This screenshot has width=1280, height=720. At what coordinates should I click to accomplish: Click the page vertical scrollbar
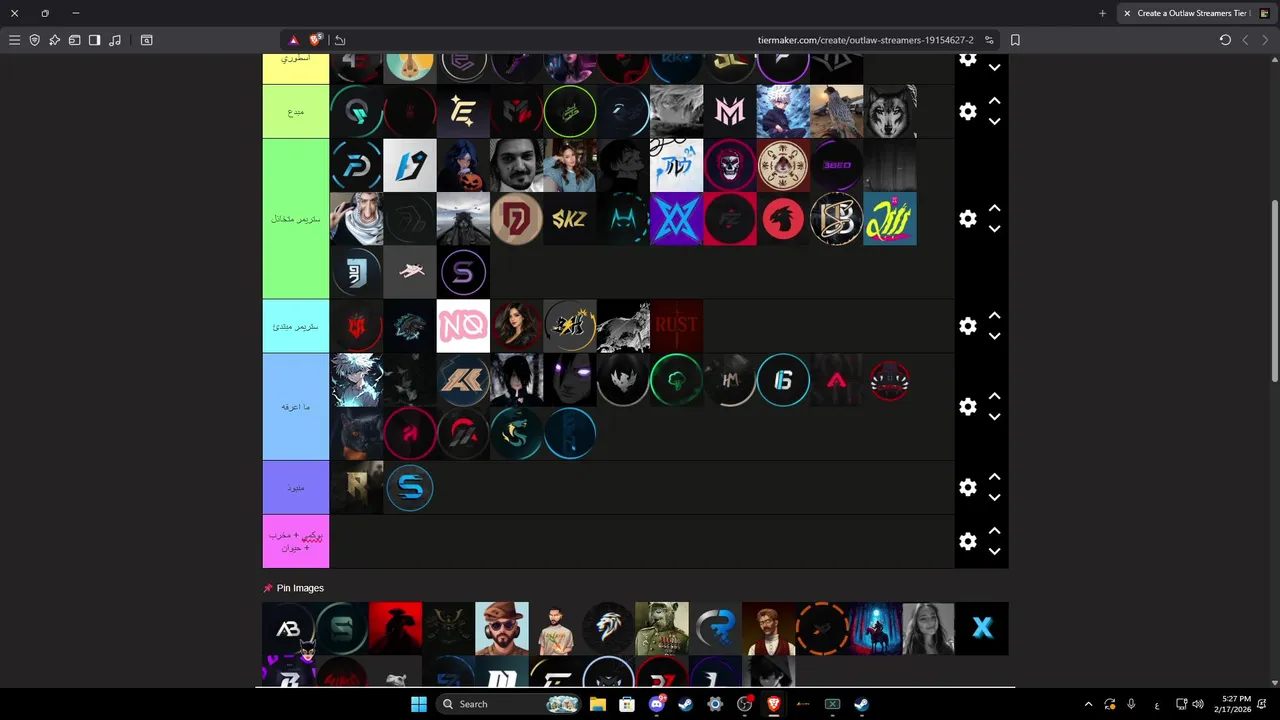pyautogui.click(x=1274, y=290)
